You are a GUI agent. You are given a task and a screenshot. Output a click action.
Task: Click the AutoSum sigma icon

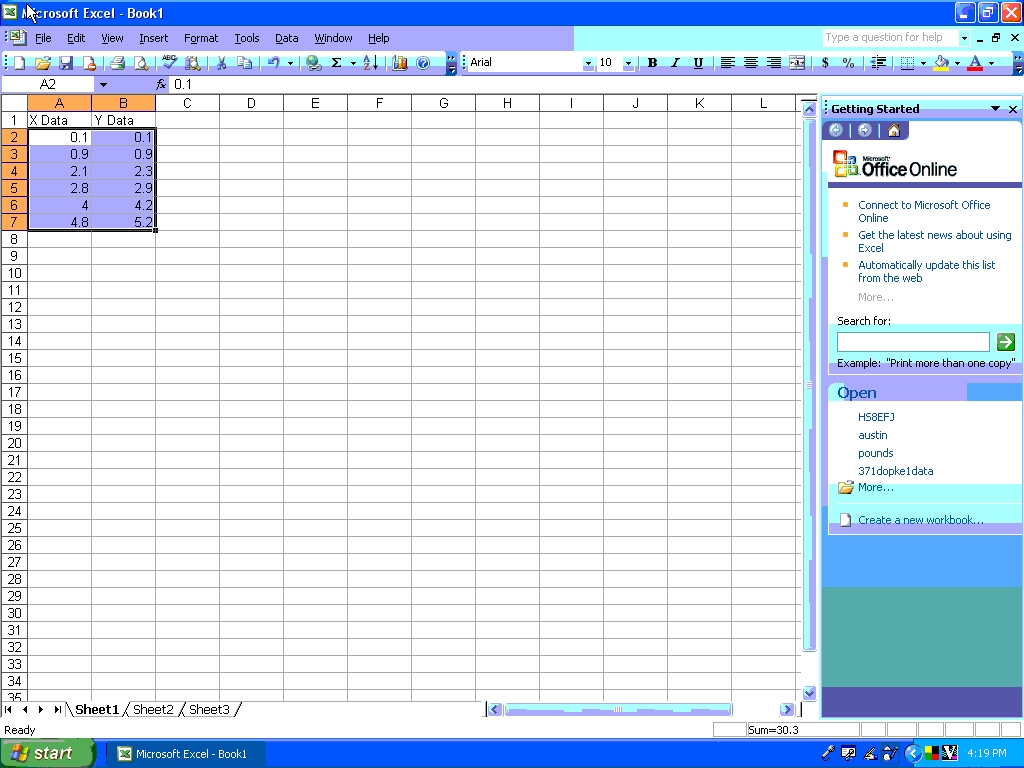[336, 62]
